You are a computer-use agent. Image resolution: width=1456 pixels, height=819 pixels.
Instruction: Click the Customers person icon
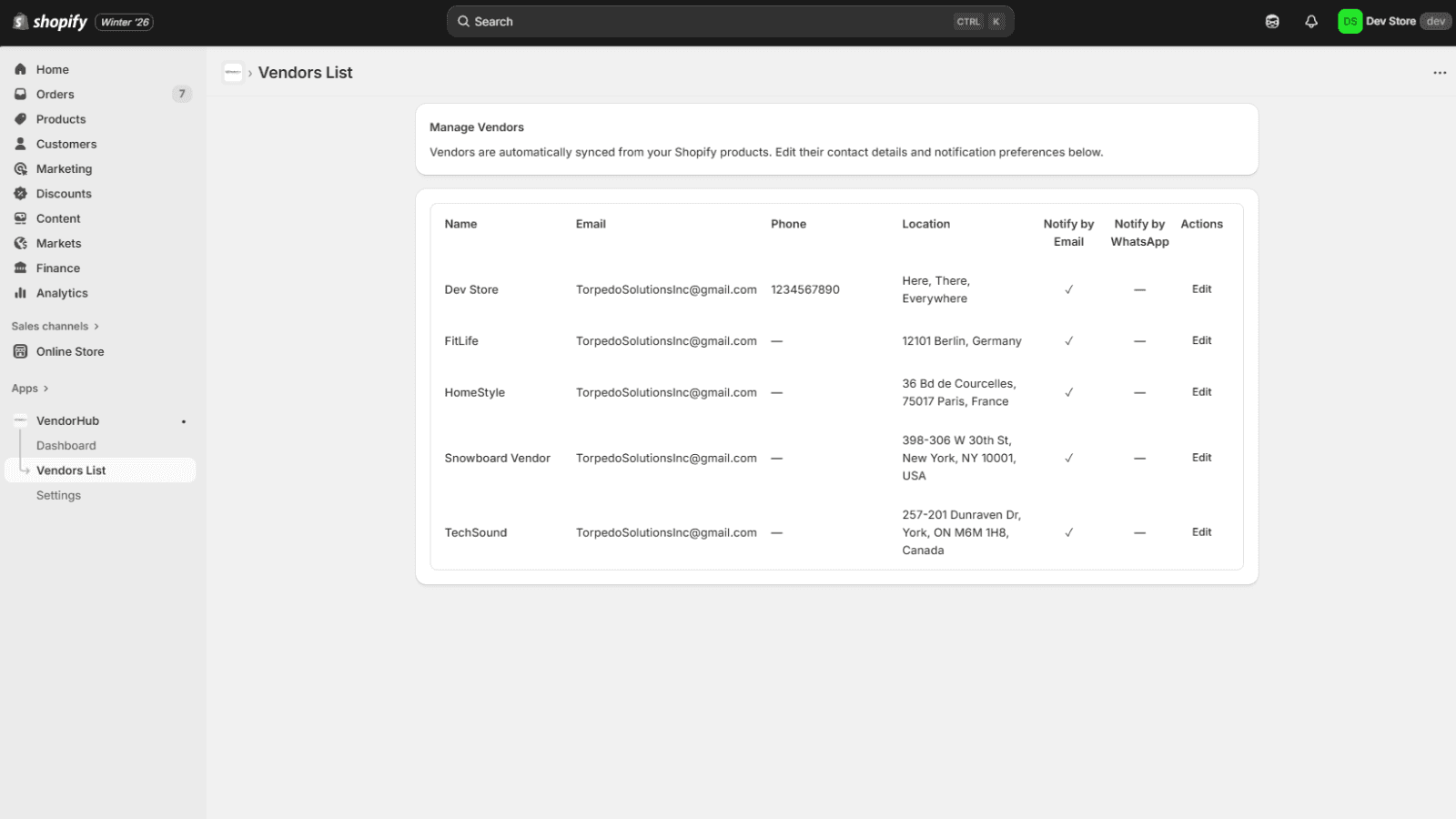pyautogui.click(x=20, y=144)
